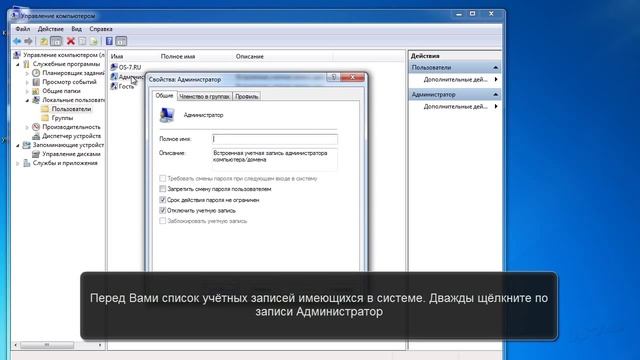Expand Службы и приложения branch
Screen dimensions: 640x360
click(x=18, y=163)
